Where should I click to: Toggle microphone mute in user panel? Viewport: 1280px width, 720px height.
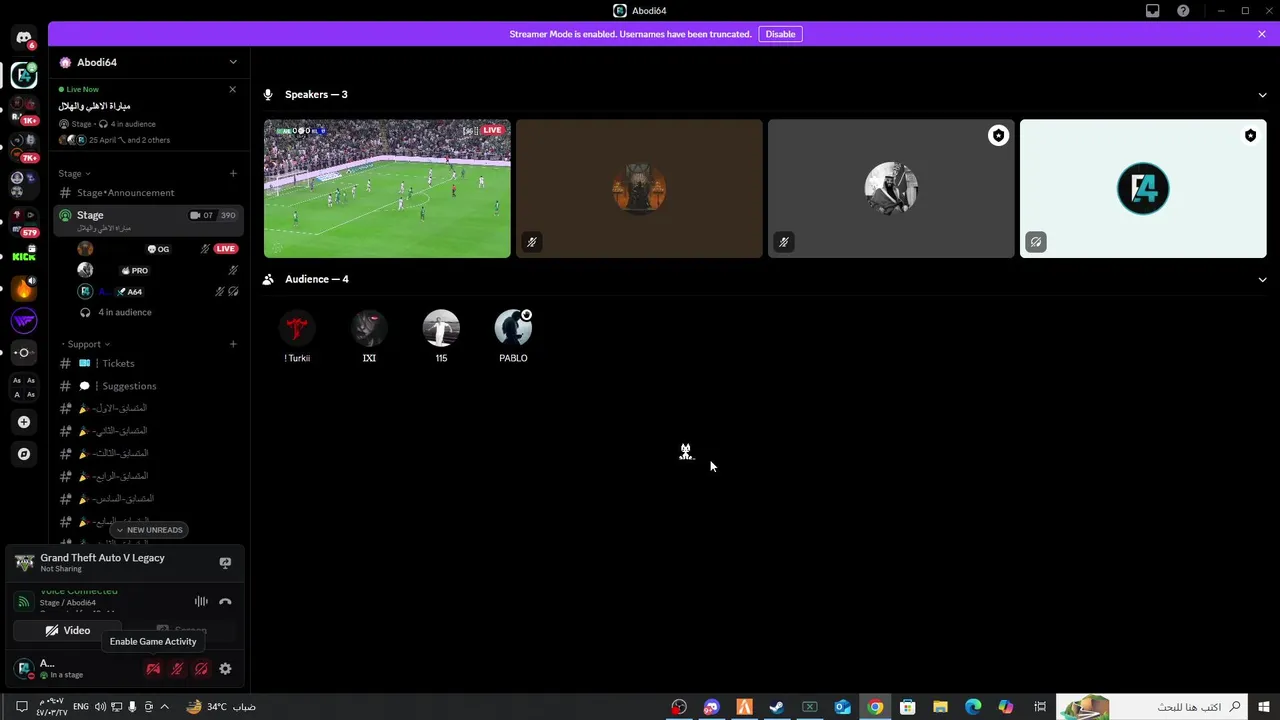click(x=177, y=669)
